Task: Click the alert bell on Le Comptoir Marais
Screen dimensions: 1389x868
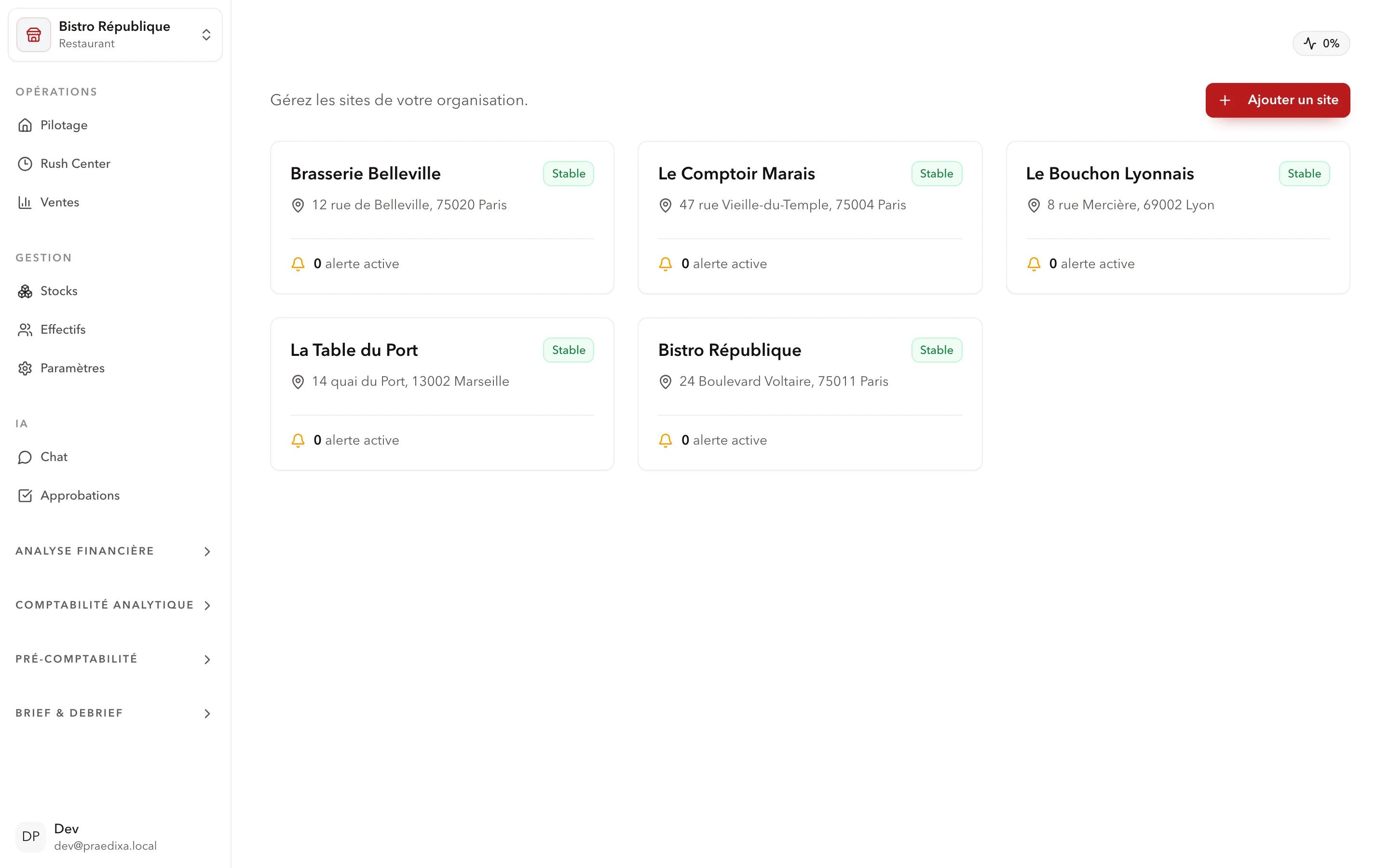Action: pos(665,263)
